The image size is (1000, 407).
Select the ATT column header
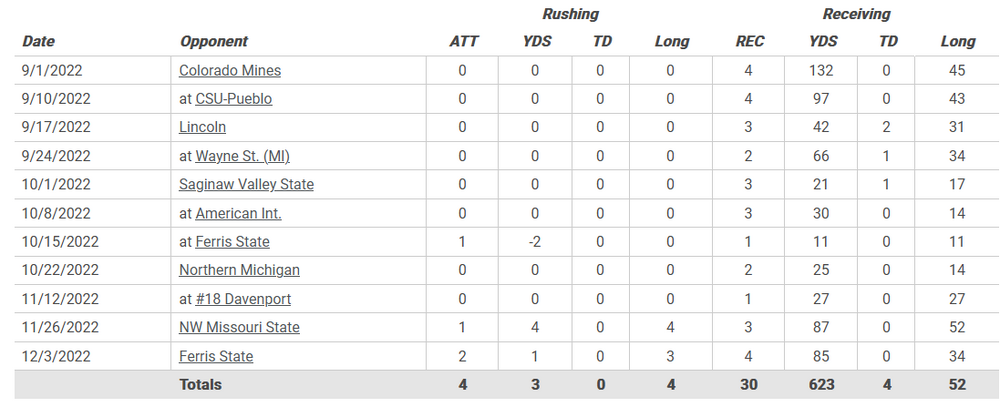[463, 42]
